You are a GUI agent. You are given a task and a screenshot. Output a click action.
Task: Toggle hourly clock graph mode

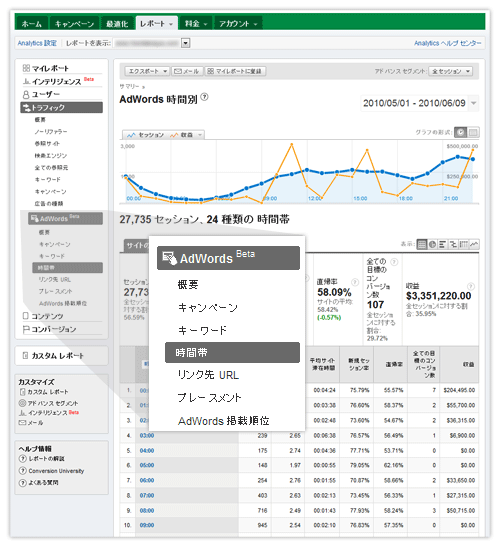tap(461, 132)
